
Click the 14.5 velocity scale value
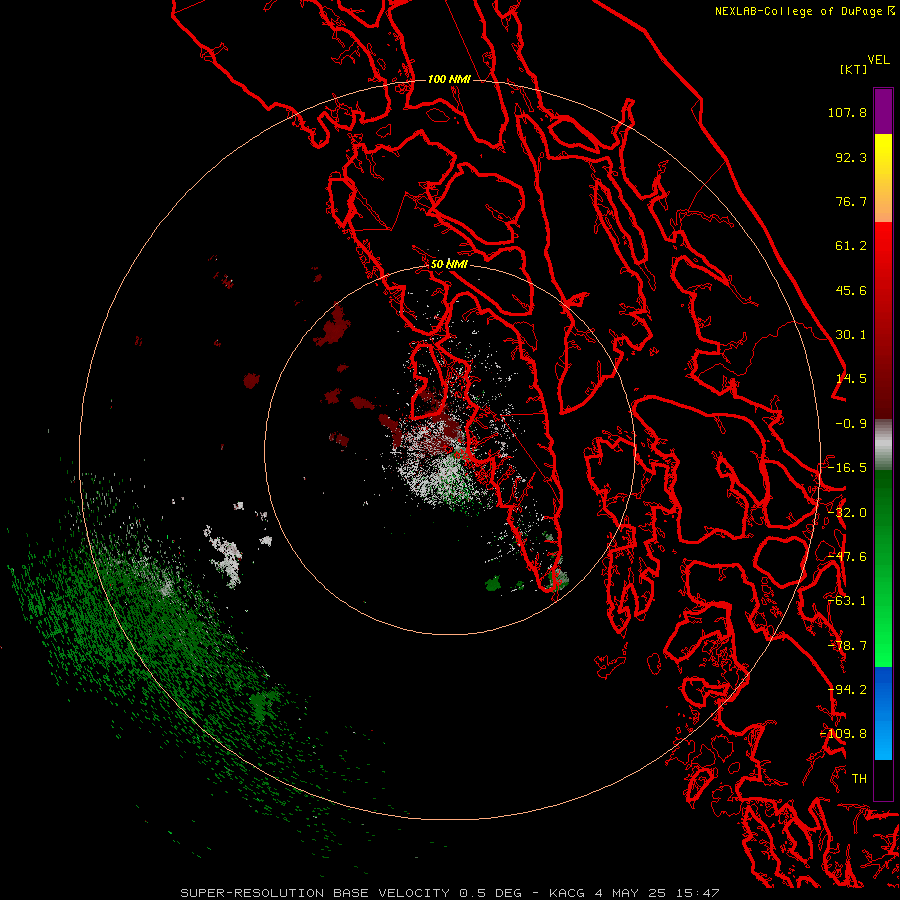(x=851, y=379)
